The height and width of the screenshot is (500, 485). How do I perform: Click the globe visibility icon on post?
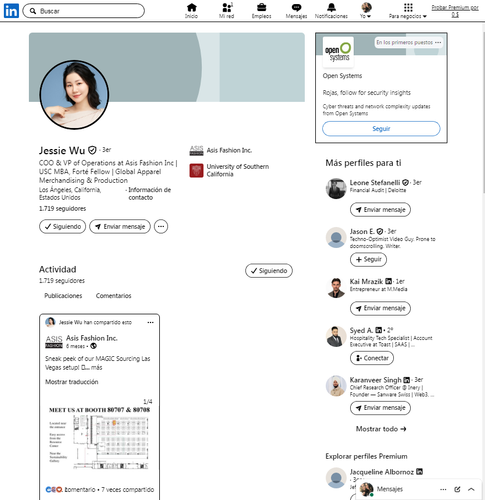click(x=94, y=346)
